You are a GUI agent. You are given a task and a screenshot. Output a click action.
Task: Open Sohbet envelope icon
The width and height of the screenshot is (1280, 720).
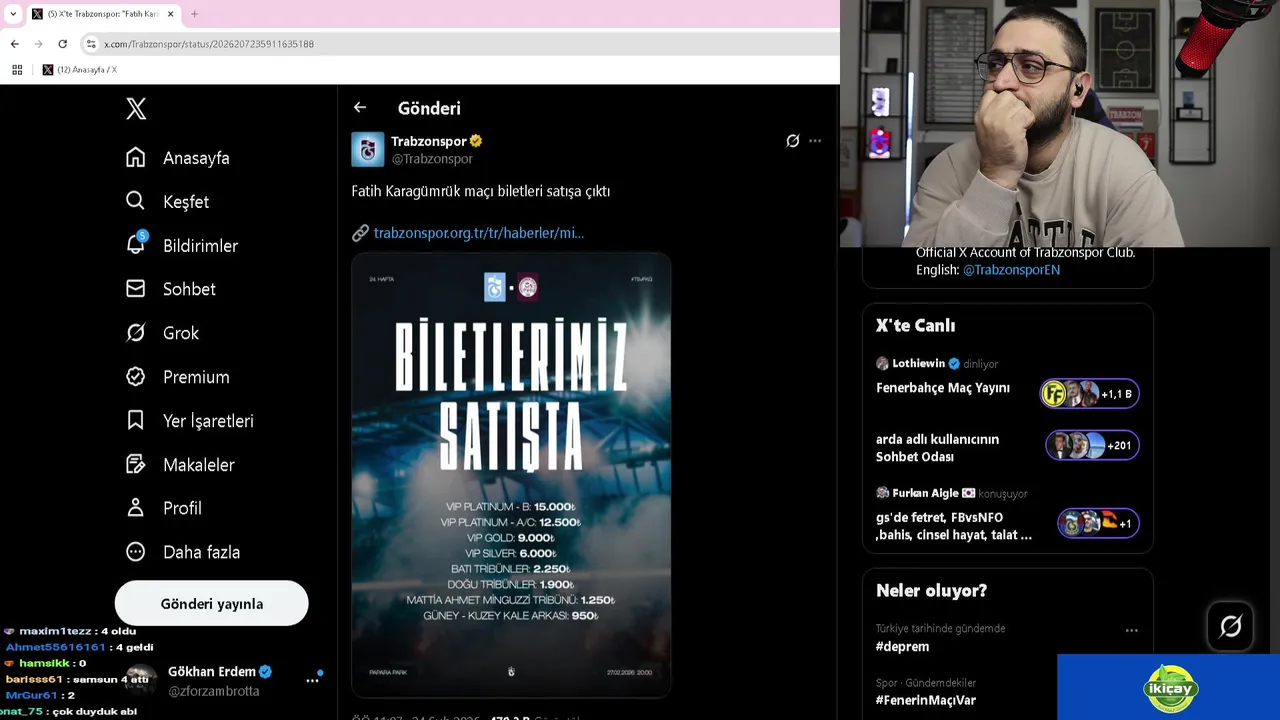pyautogui.click(x=136, y=289)
